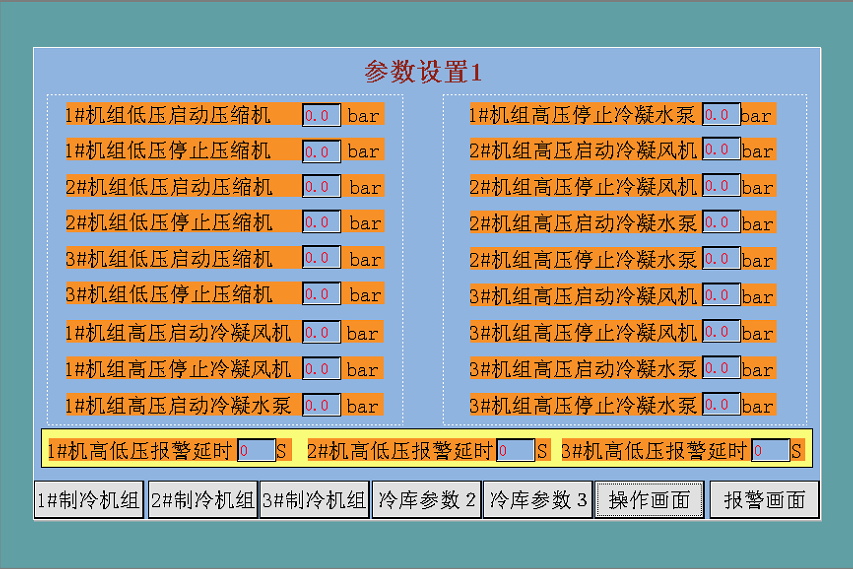Edit value for 2#机组高压启动冷凝风机

coord(721,149)
